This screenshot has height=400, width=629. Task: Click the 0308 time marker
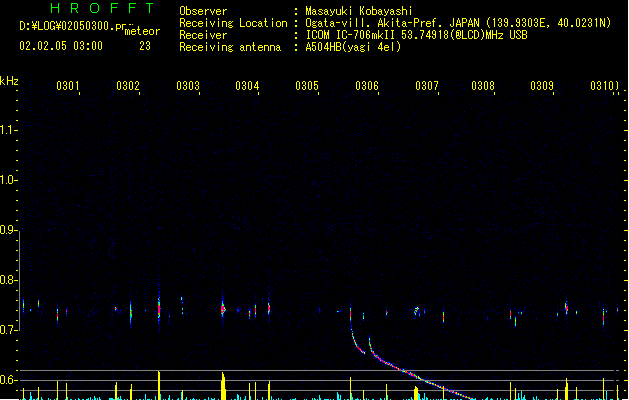(483, 86)
